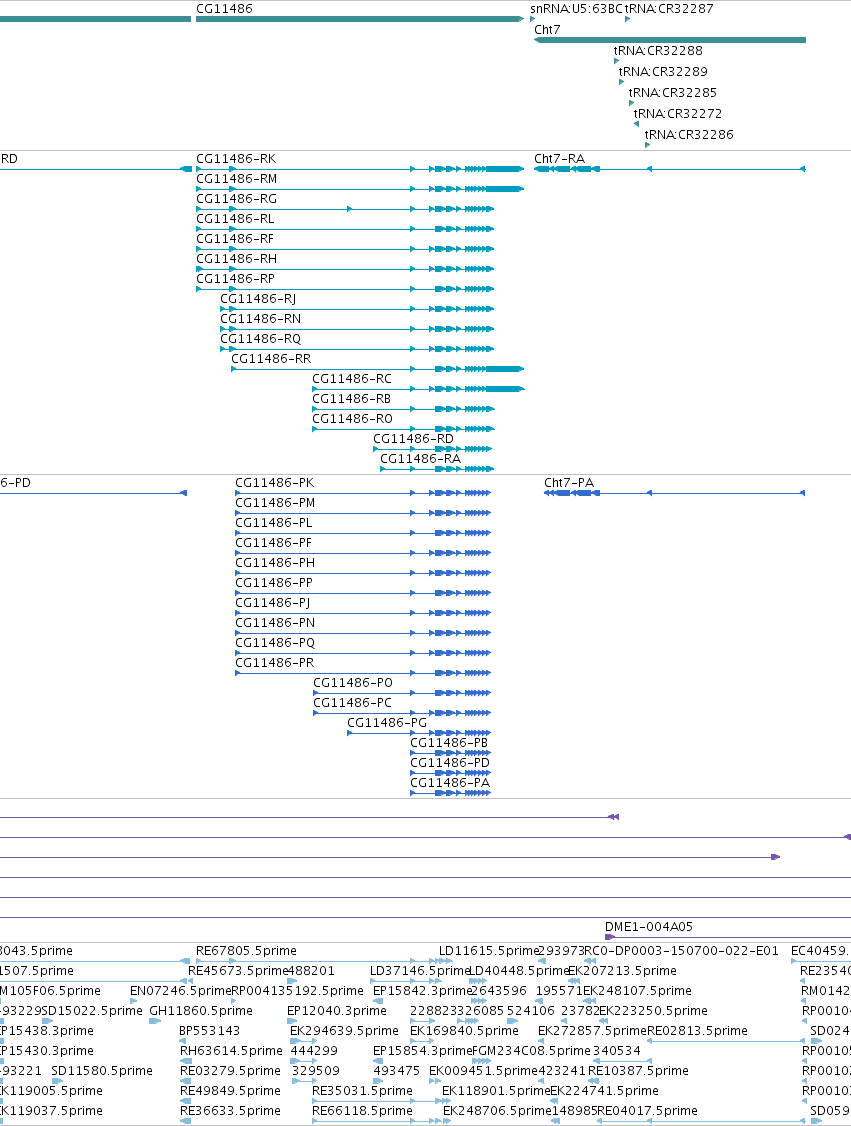Select the RC0-DP0003-150700-022-E01 entry
Screen dimensions: 851x1126
point(682,951)
